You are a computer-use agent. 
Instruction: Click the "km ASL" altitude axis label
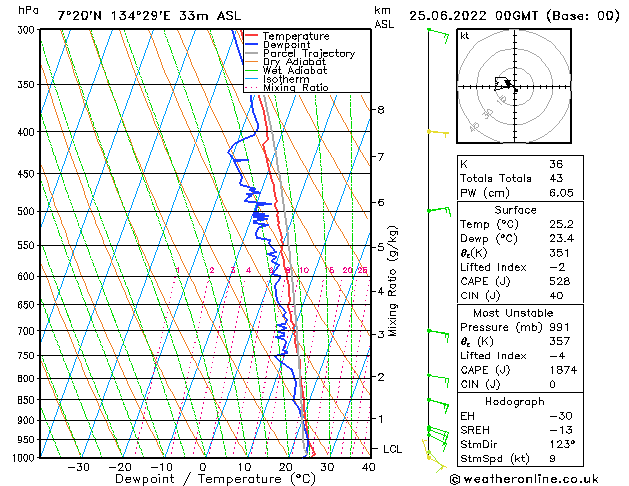(x=384, y=17)
